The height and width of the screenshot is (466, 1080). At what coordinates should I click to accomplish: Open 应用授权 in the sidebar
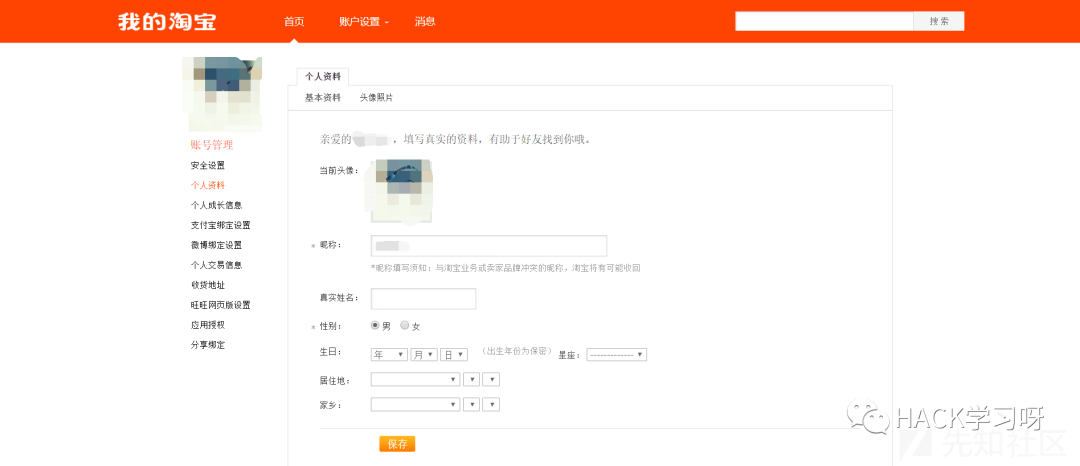(x=208, y=325)
